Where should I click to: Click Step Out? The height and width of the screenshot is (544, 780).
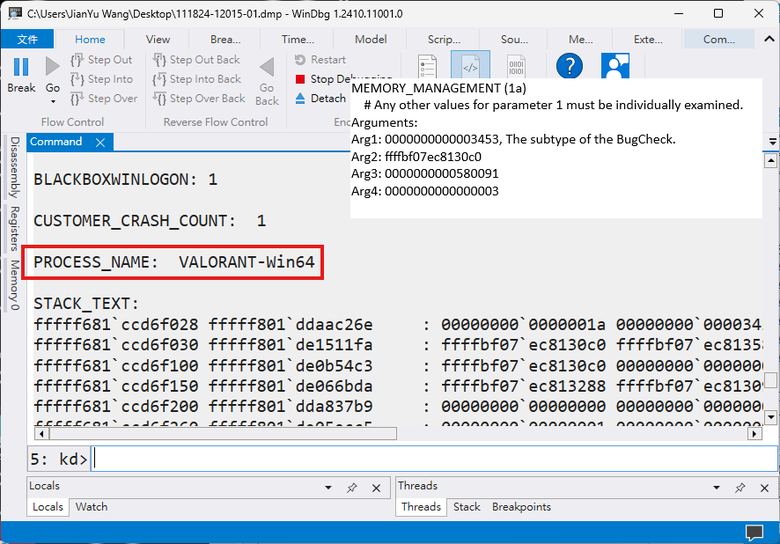[x=101, y=60]
